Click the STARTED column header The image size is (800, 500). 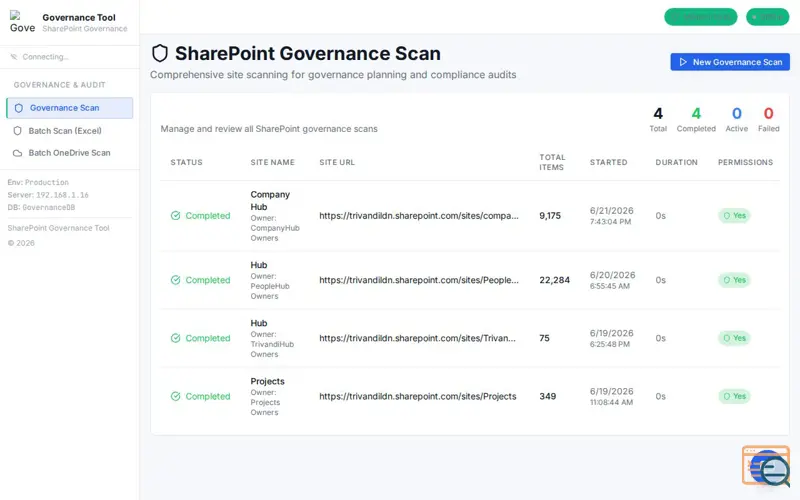click(609, 162)
